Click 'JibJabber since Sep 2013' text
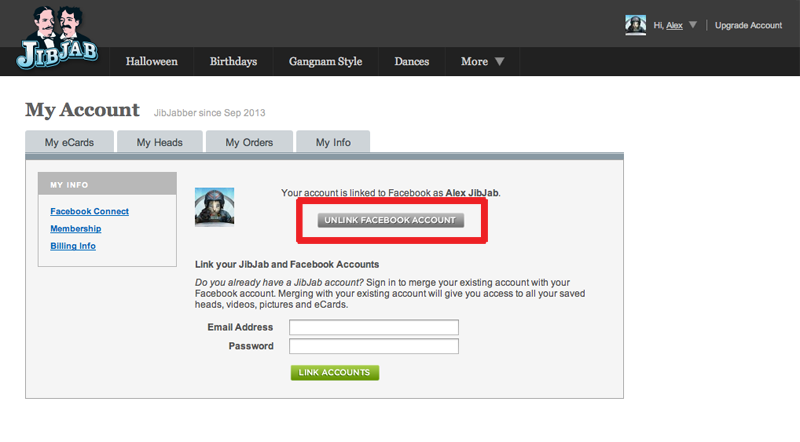This screenshot has height=442, width=800. point(210,113)
